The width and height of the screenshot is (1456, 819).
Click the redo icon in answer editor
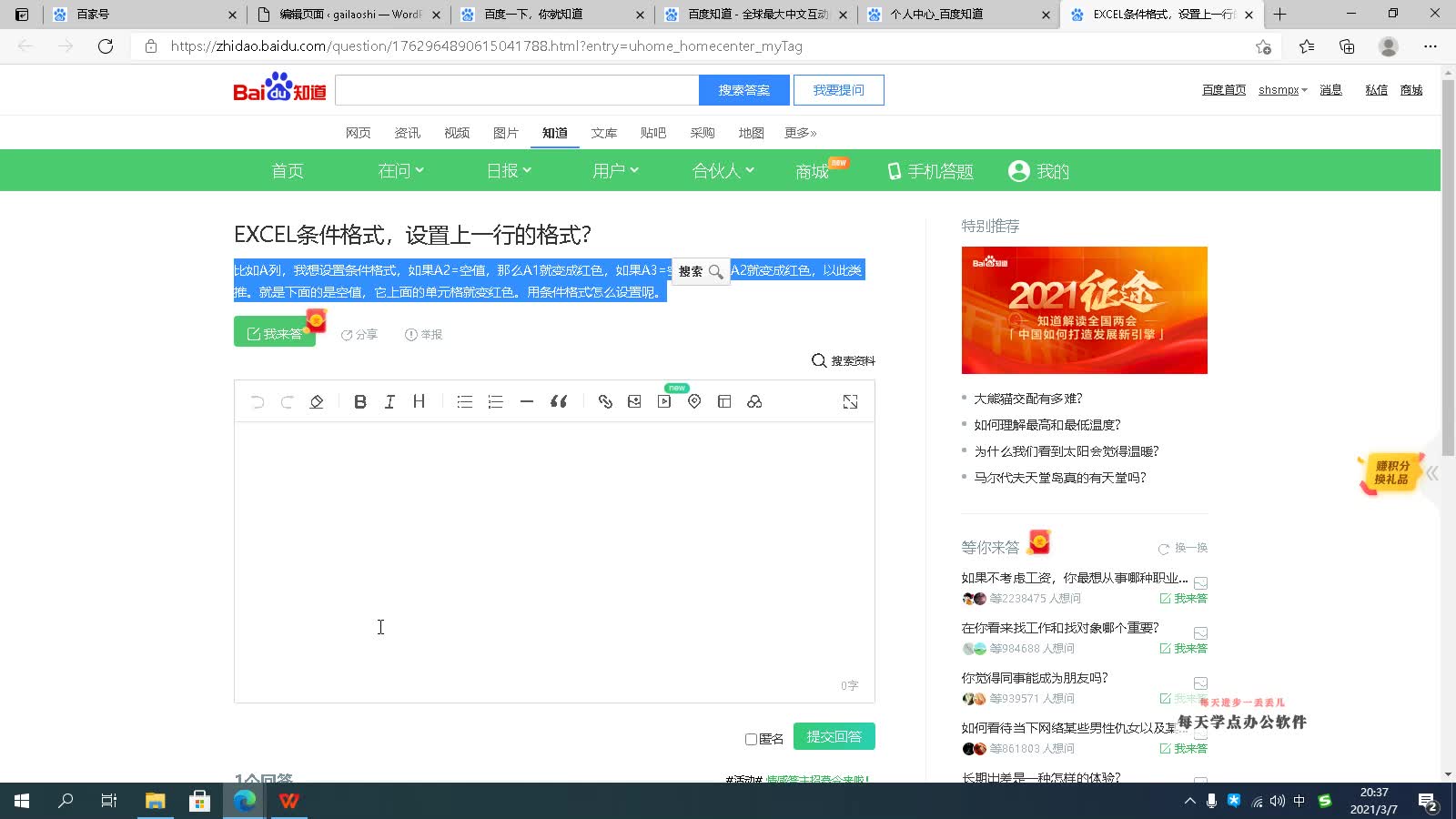pyautogui.click(x=287, y=401)
